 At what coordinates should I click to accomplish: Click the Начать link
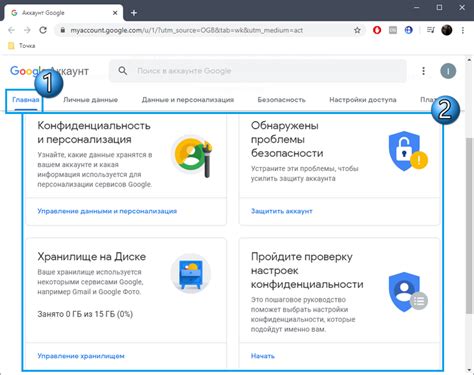263,356
